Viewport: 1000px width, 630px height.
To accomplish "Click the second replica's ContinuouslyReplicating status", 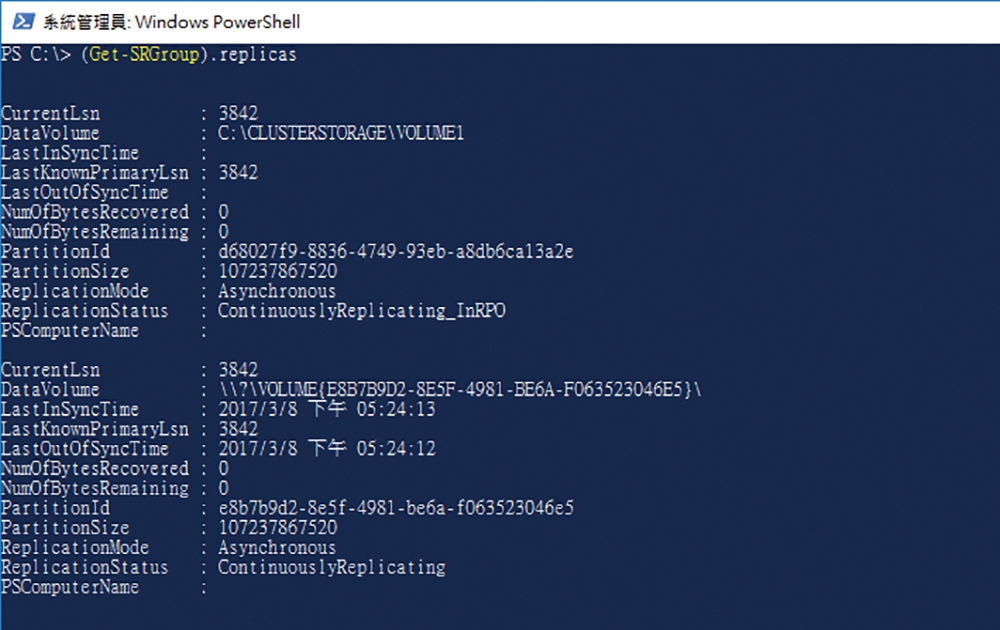I will click(332, 567).
